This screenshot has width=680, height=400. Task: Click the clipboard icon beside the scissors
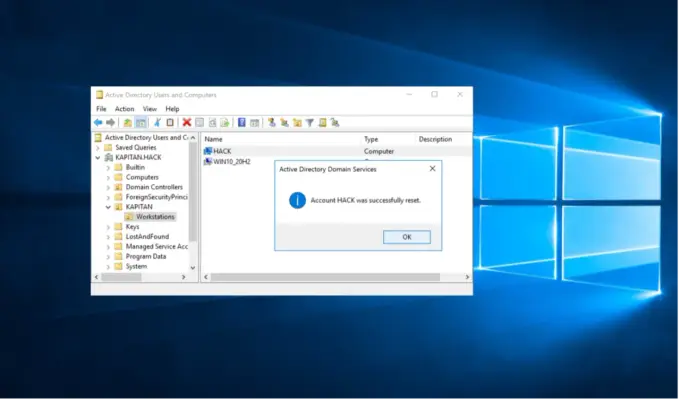click(170, 123)
